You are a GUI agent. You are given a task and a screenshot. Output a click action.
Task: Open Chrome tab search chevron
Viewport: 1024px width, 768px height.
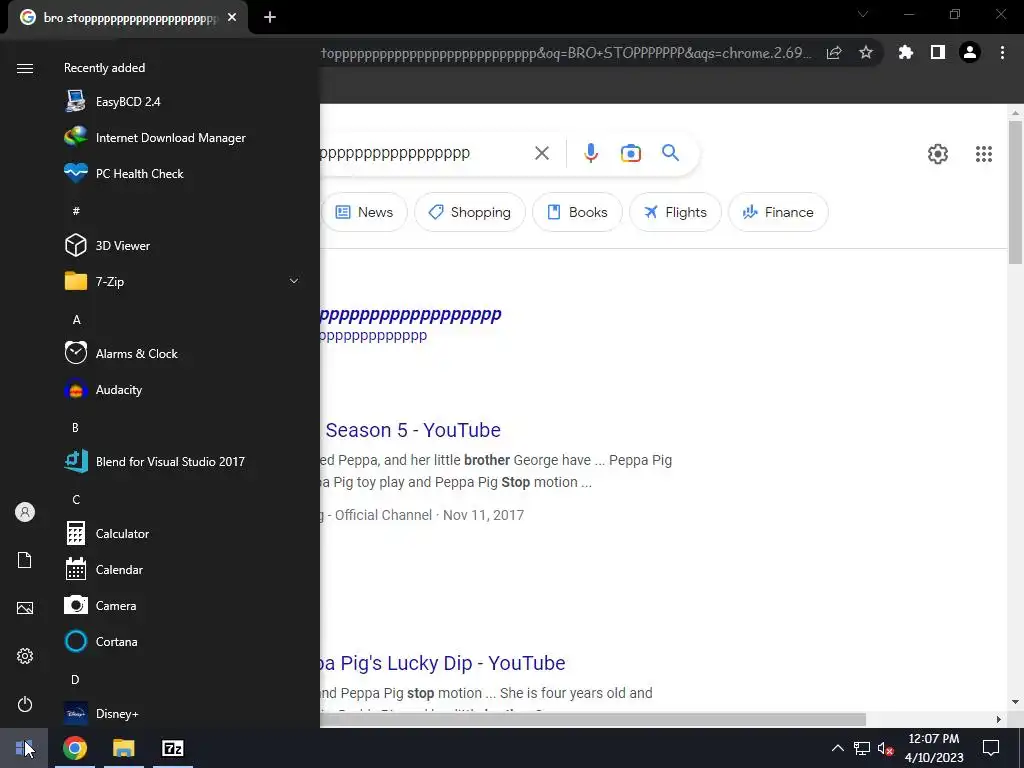(863, 14)
